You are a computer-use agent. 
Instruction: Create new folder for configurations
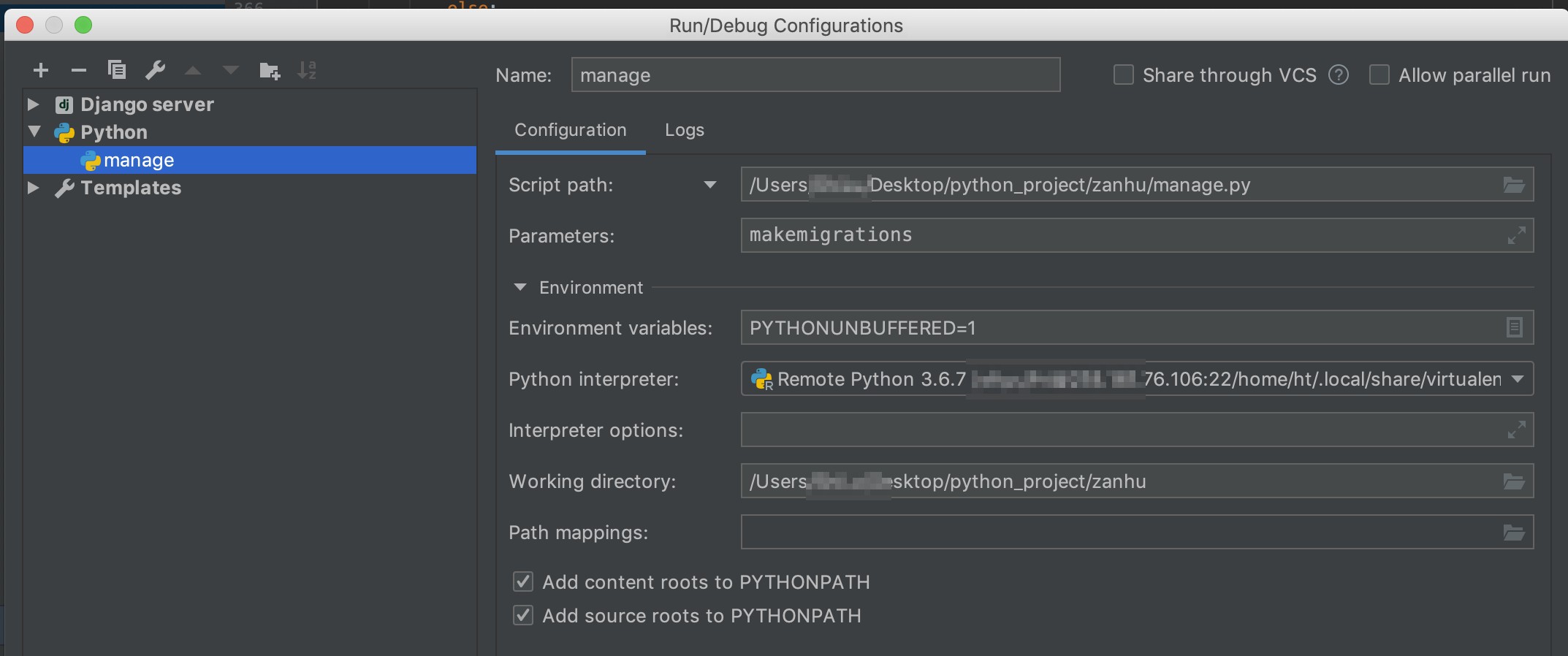[270, 71]
